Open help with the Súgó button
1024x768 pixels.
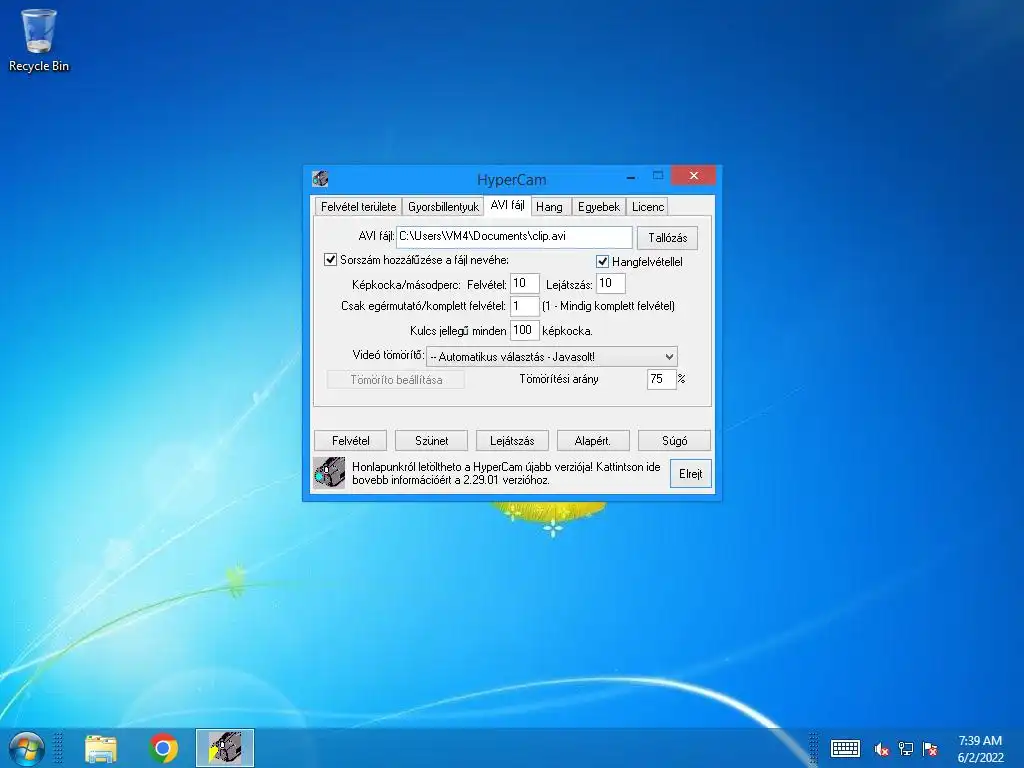(675, 441)
